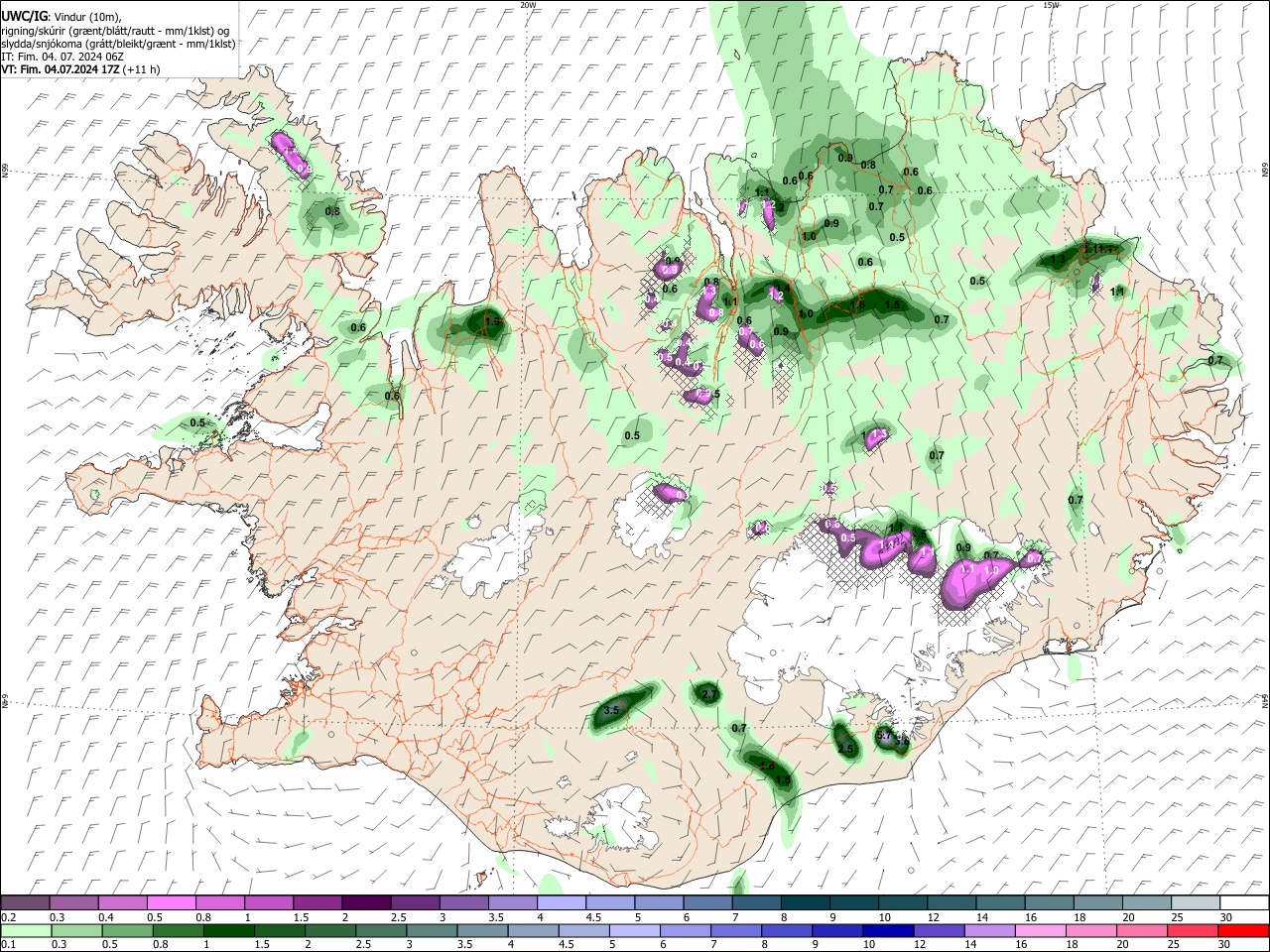Select the white snow swatch after 30
Viewport: 1270px width, 952px height.
[x=1245, y=903]
